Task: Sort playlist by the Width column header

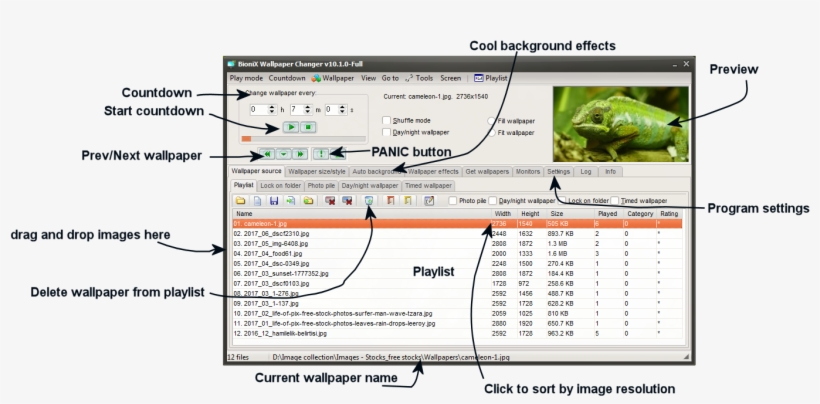Action: pos(503,214)
